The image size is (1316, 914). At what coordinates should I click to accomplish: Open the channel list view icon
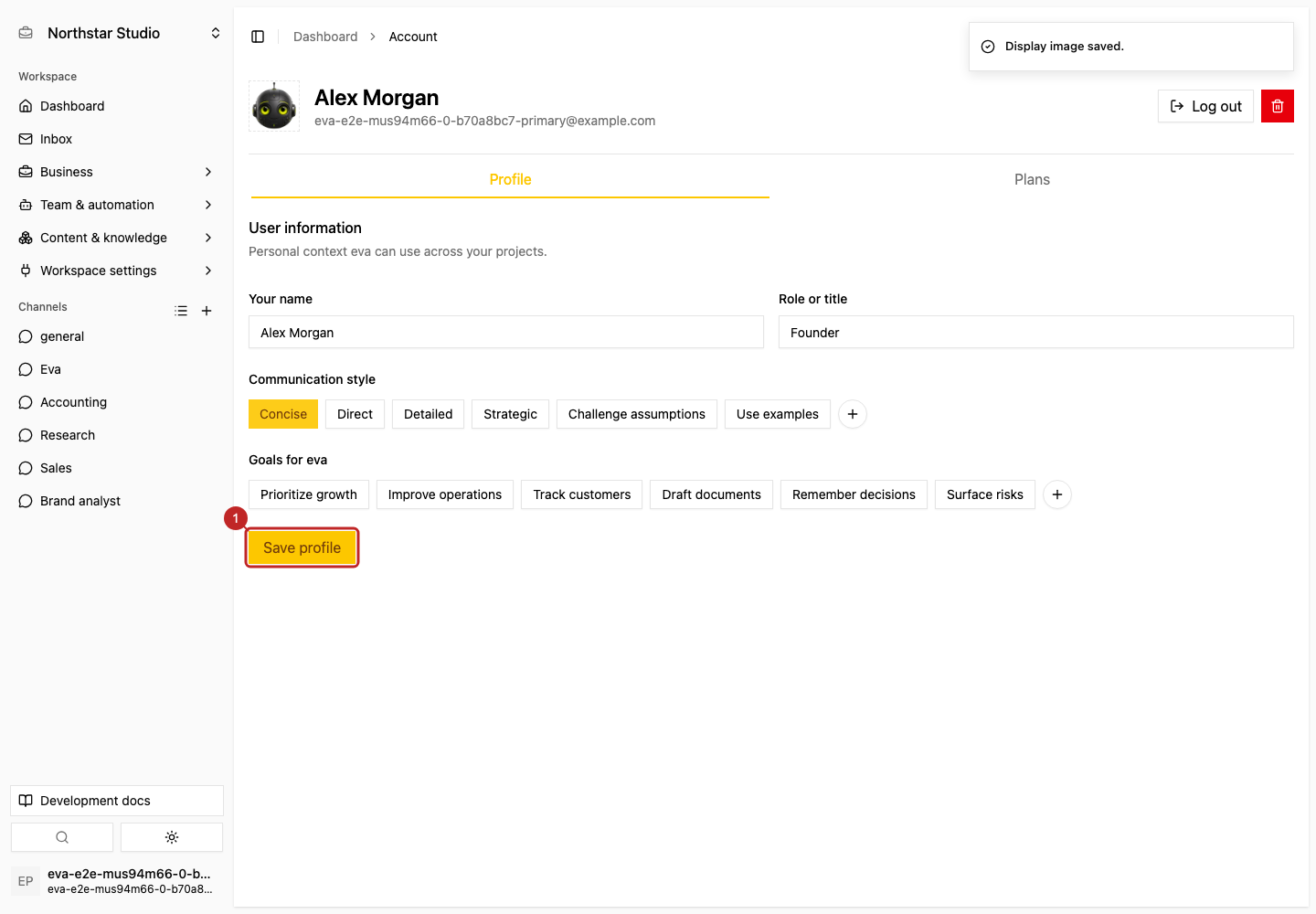pos(181,311)
